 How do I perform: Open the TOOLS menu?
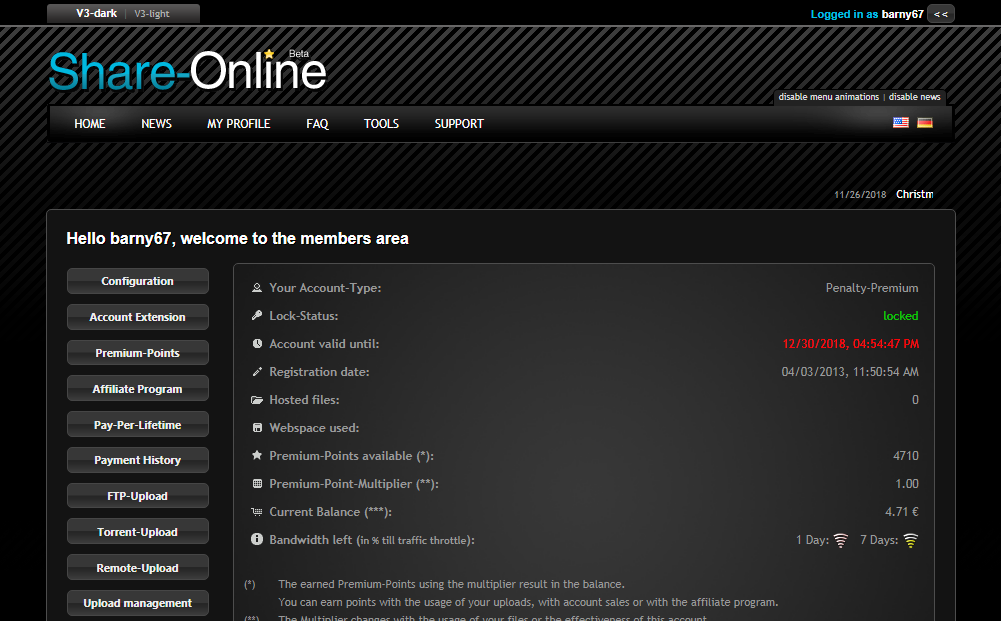(x=381, y=124)
